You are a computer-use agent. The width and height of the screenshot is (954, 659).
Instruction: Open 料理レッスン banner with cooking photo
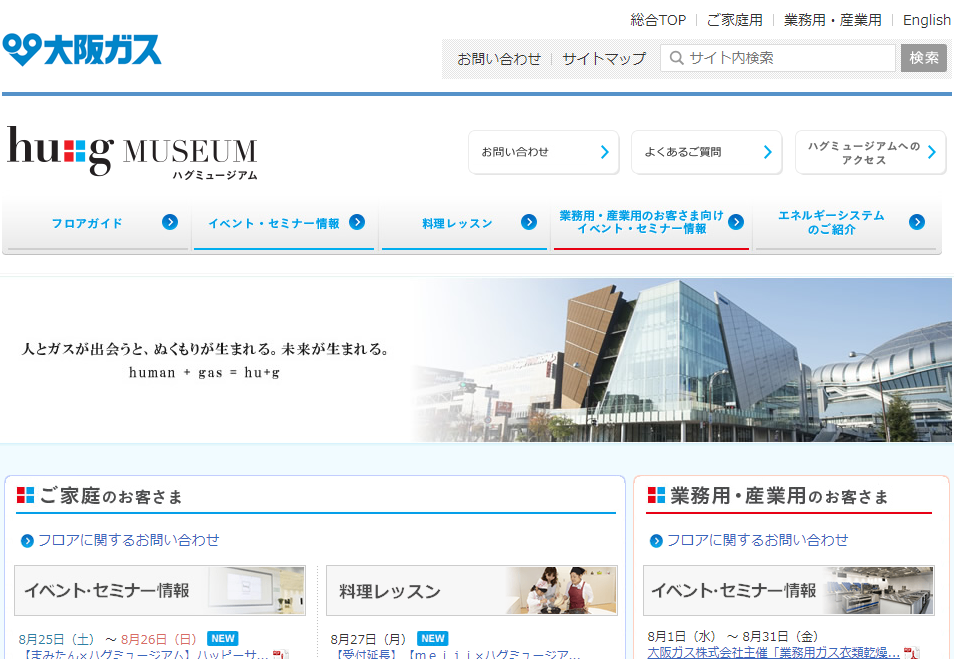coord(472,590)
